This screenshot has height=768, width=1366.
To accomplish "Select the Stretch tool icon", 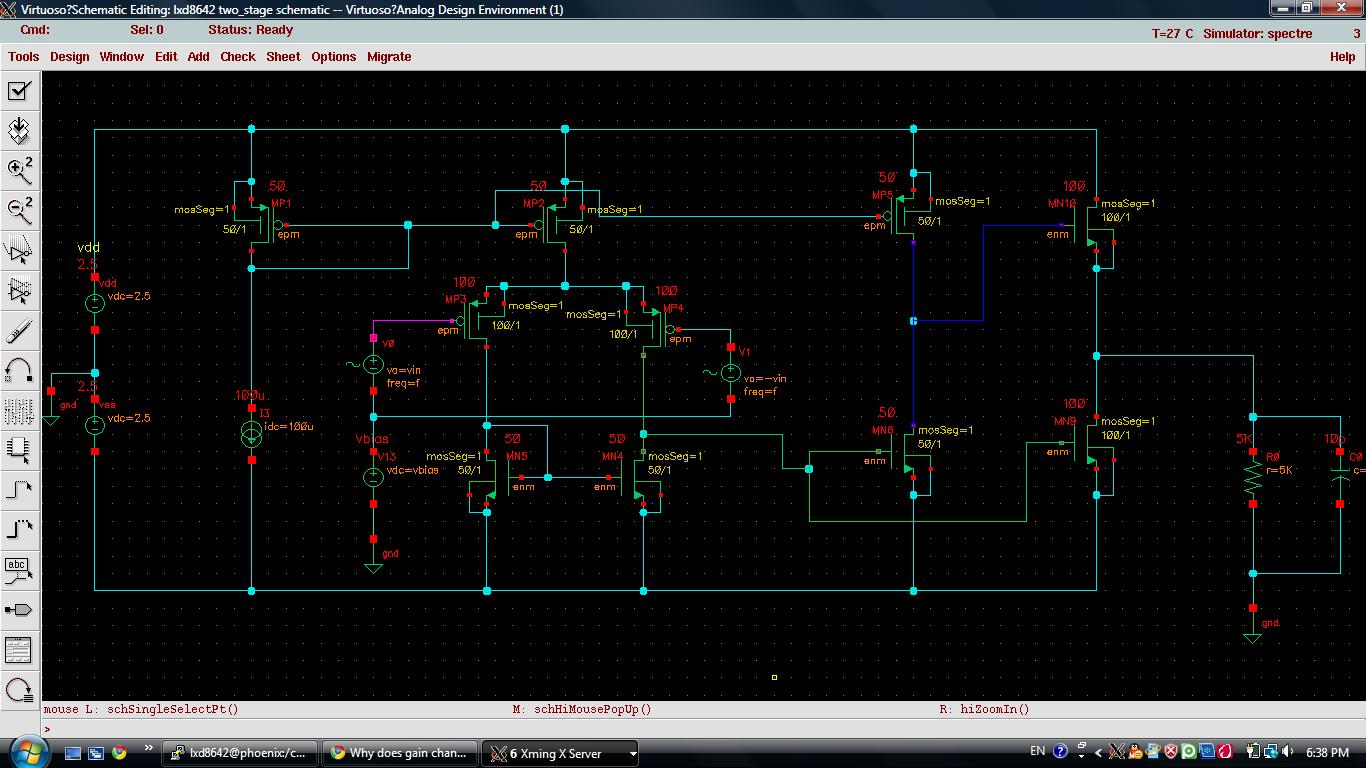I will coord(19,250).
